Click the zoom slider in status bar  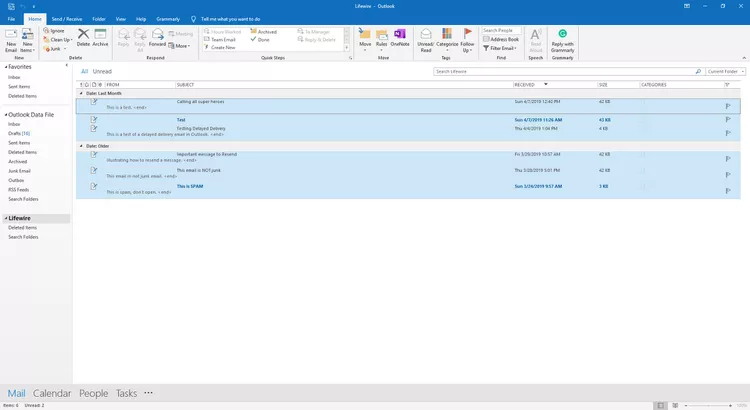pos(708,405)
